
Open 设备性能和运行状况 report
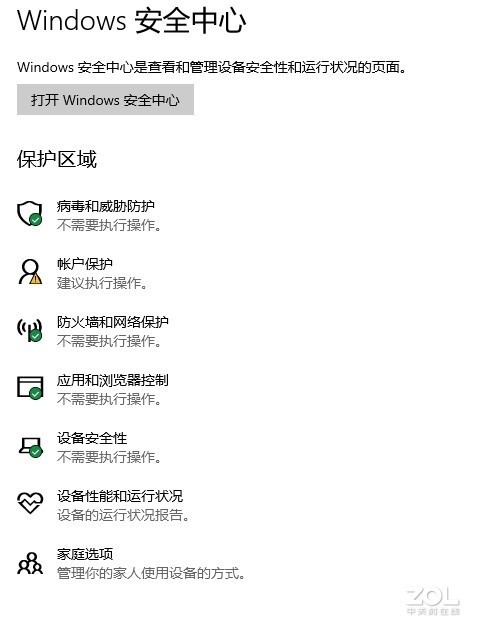click(x=120, y=496)
